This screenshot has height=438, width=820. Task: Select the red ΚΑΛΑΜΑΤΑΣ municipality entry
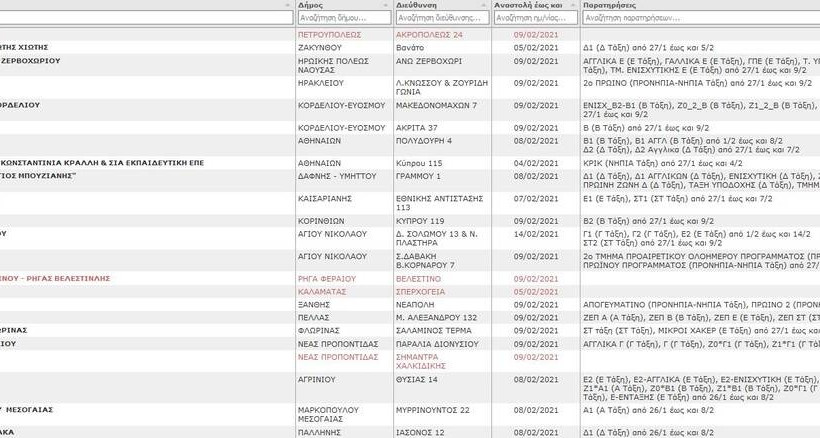tap(321, 291)
